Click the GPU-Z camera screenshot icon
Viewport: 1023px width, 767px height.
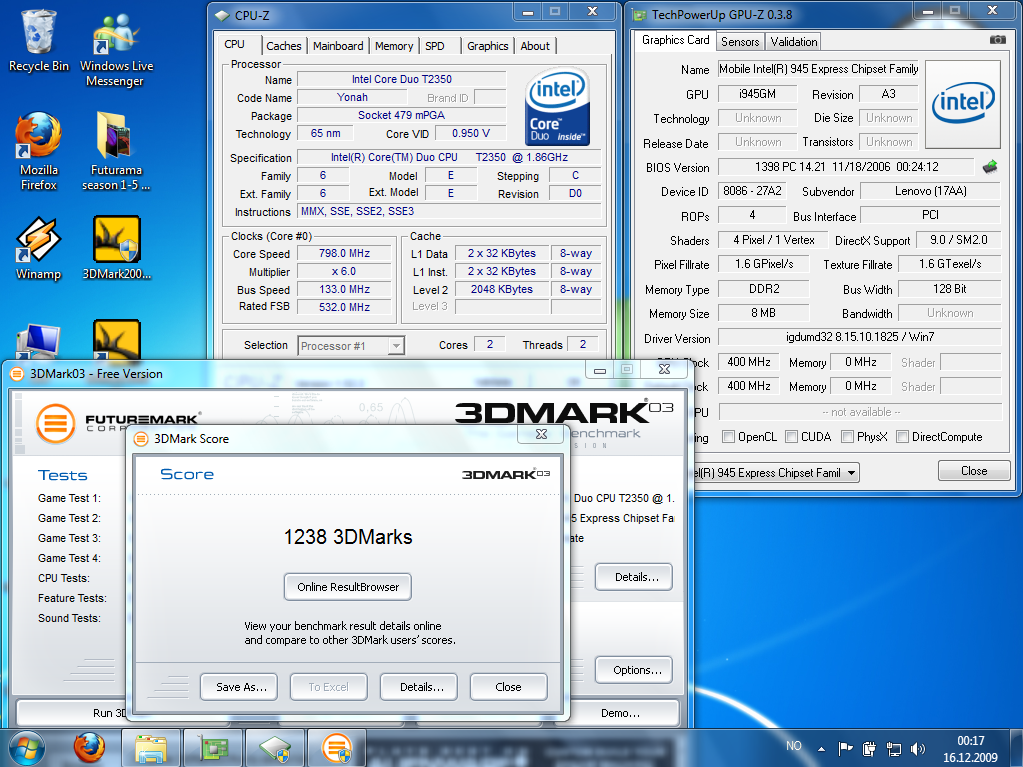coord(998,40)
